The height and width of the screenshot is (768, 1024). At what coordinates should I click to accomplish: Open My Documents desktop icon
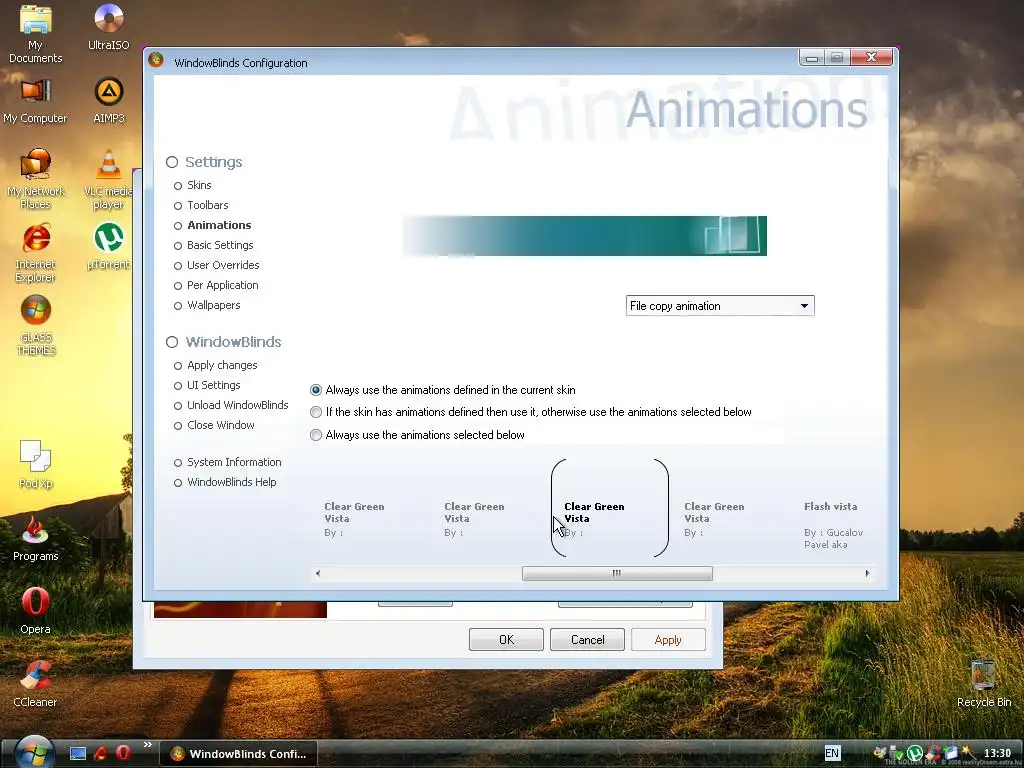35,34
